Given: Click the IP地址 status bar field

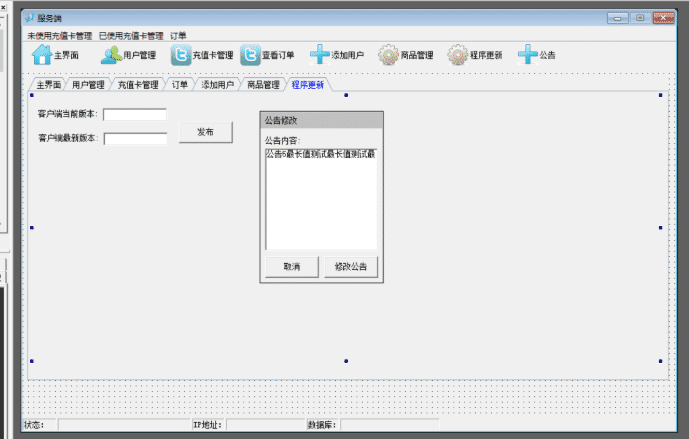Looking at the screenshot, I should point(266,425).
